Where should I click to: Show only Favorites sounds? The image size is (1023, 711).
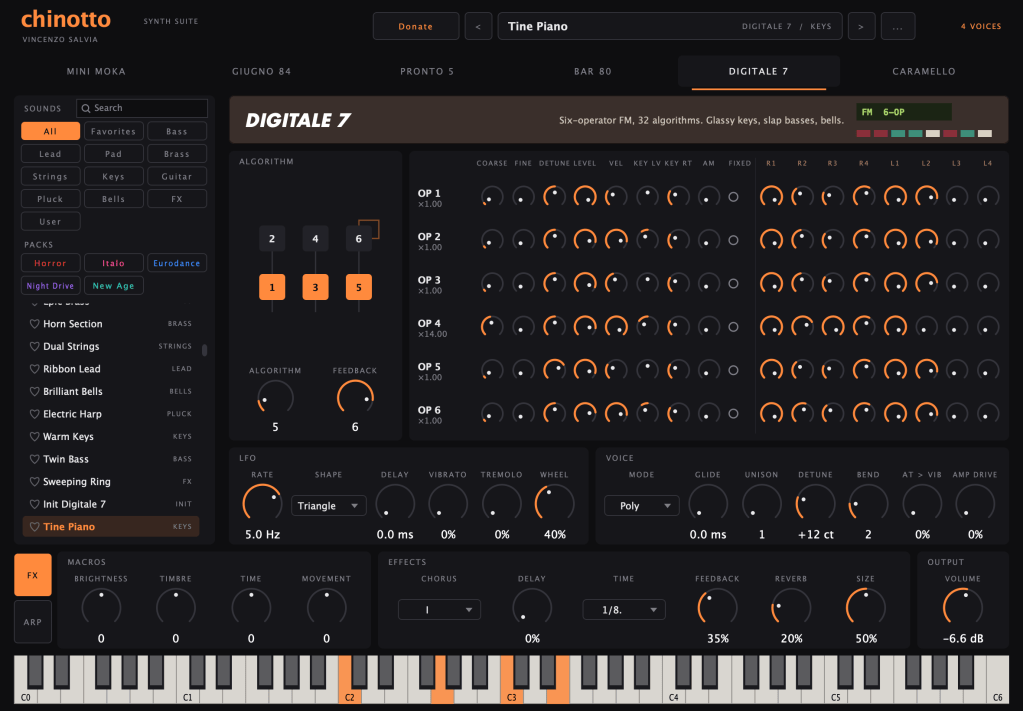coord(114,131)
